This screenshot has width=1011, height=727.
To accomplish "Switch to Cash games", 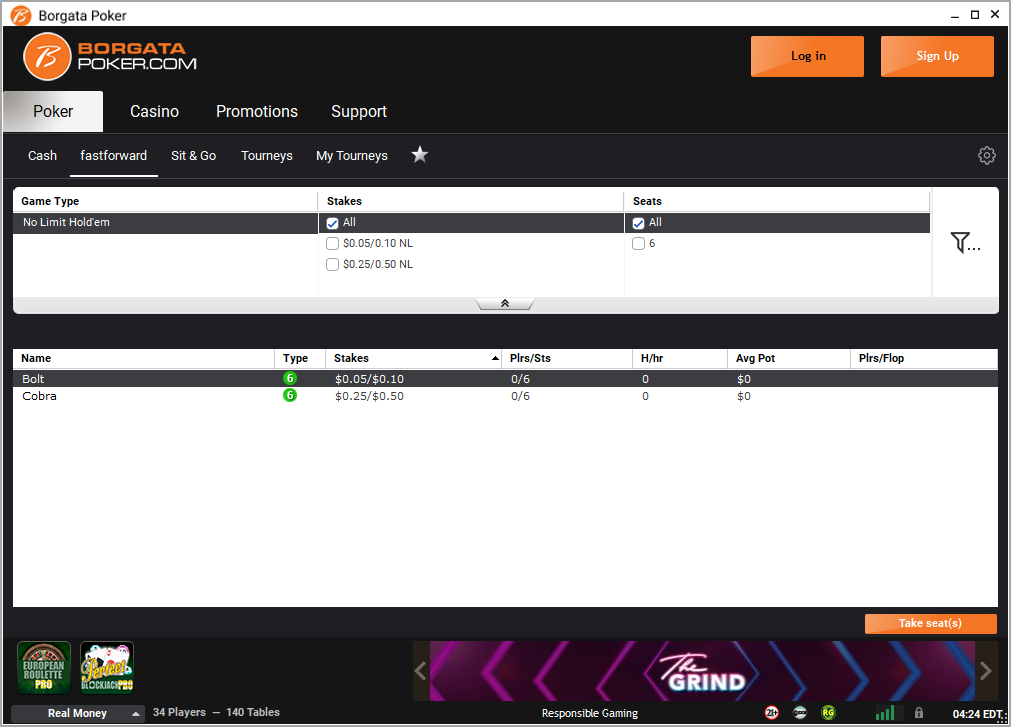I will click(x=43, y=156).
